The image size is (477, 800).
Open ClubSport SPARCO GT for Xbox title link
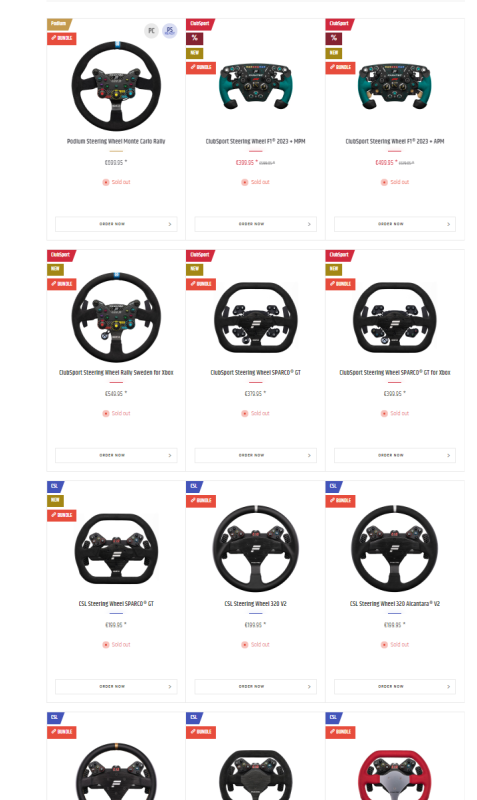tap(395, 372)
